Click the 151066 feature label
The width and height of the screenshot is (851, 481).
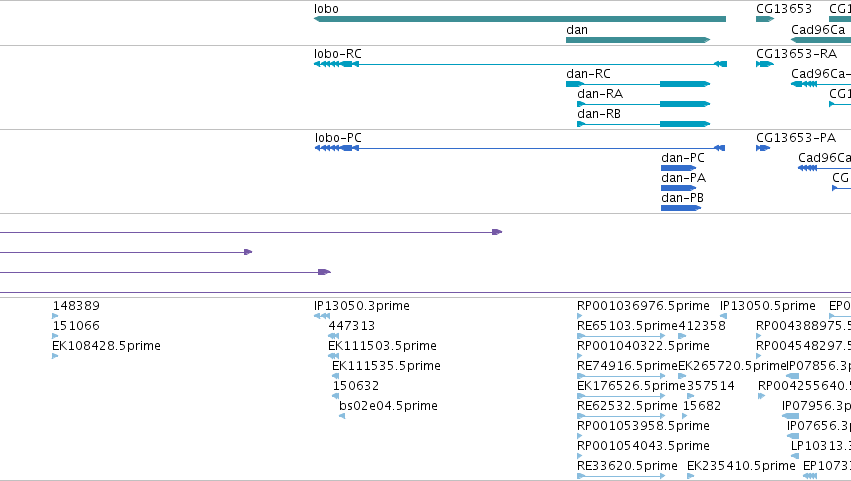(76, 326)
